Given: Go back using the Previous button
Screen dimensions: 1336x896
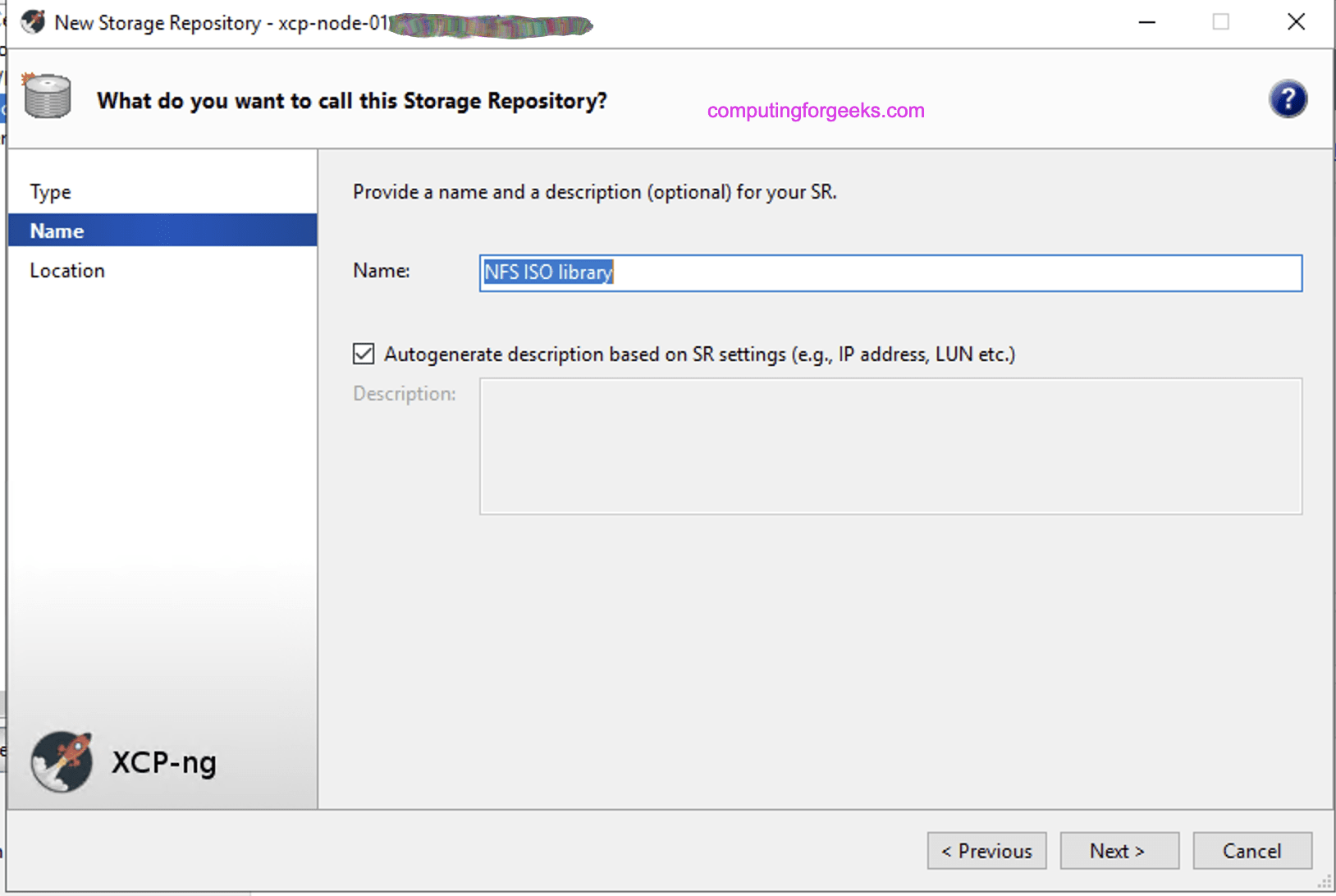Looking at the screenshot, I should click(986, 851).
